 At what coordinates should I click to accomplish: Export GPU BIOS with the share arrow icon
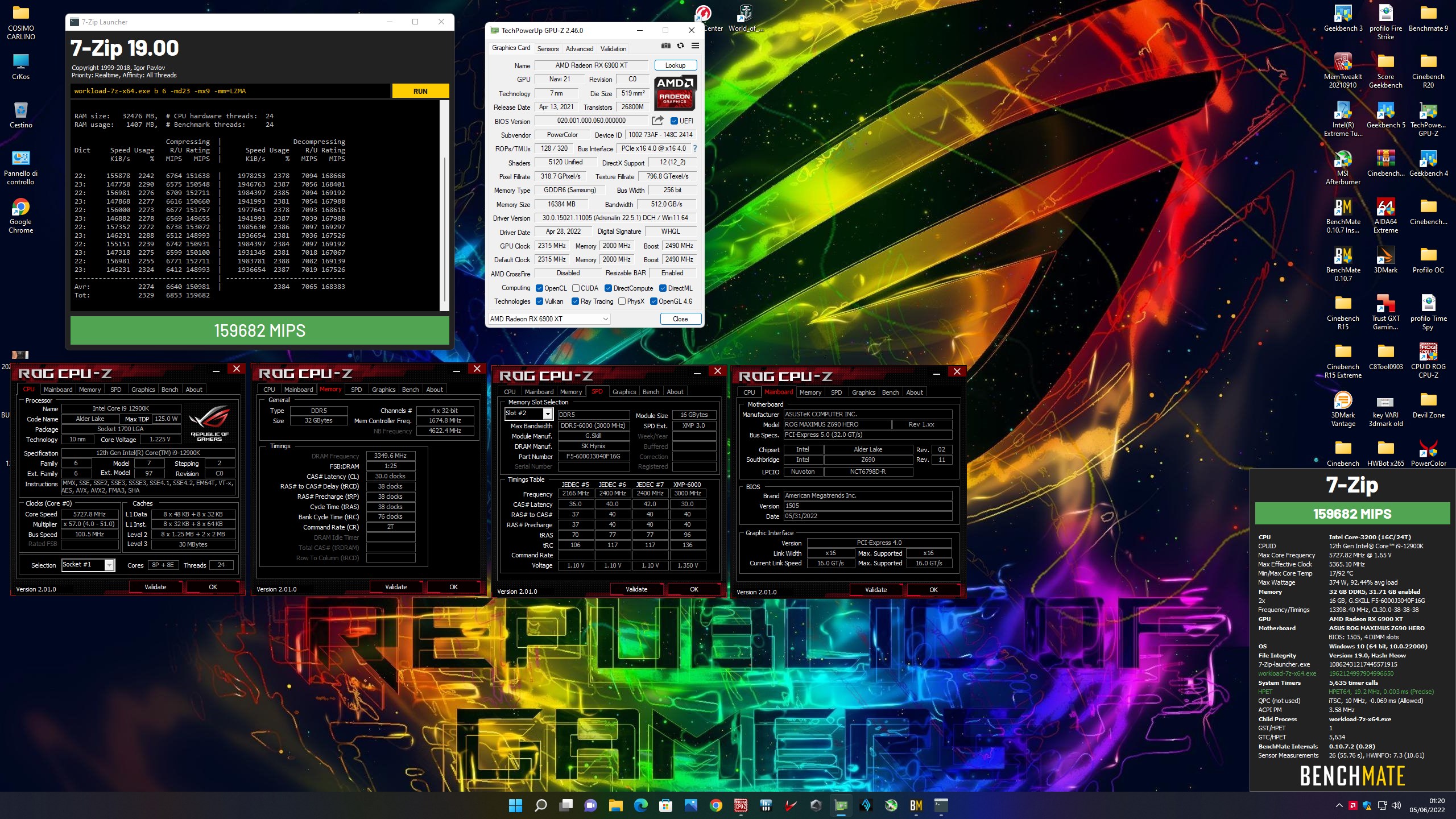coord(657,121)
